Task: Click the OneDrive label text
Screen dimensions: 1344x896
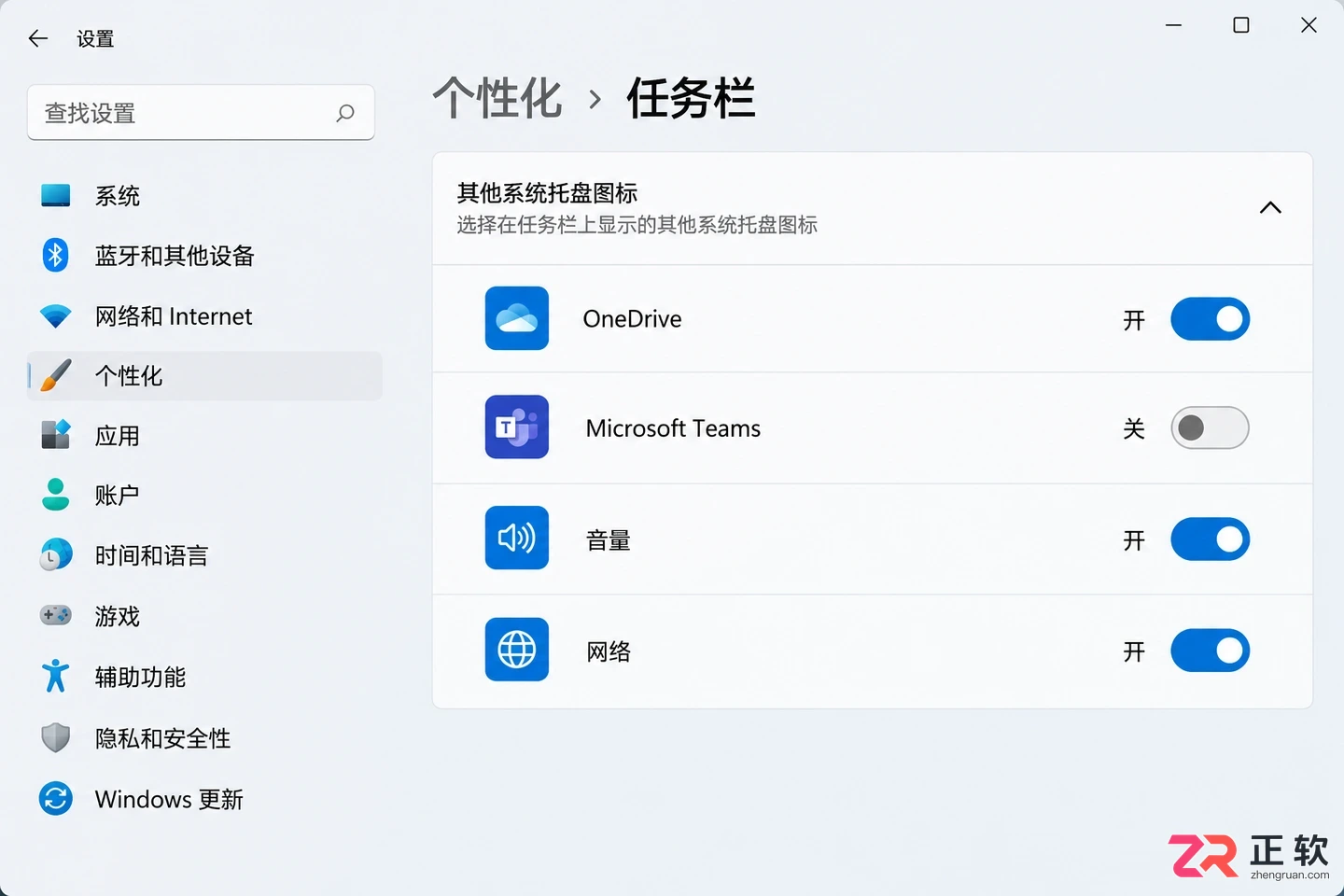Action: click(632, 319)
